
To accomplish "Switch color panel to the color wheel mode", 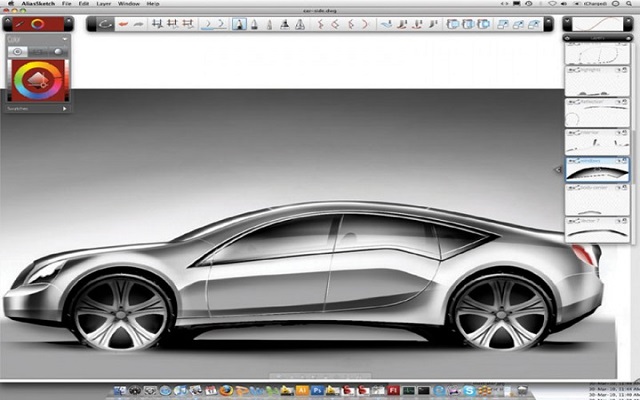I will tap(17, 52).
